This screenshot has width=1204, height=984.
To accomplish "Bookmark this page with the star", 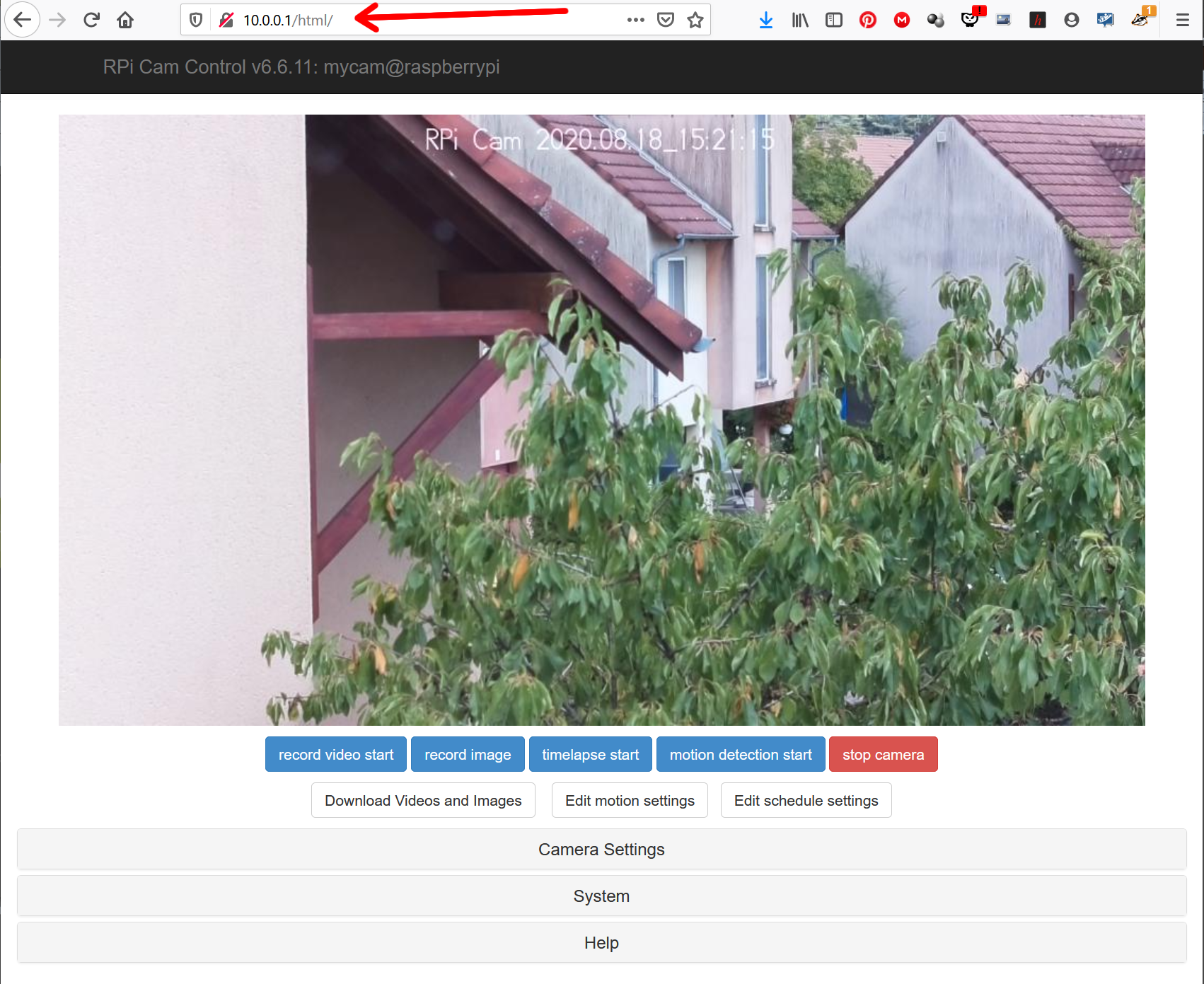I will pos(695,20).
